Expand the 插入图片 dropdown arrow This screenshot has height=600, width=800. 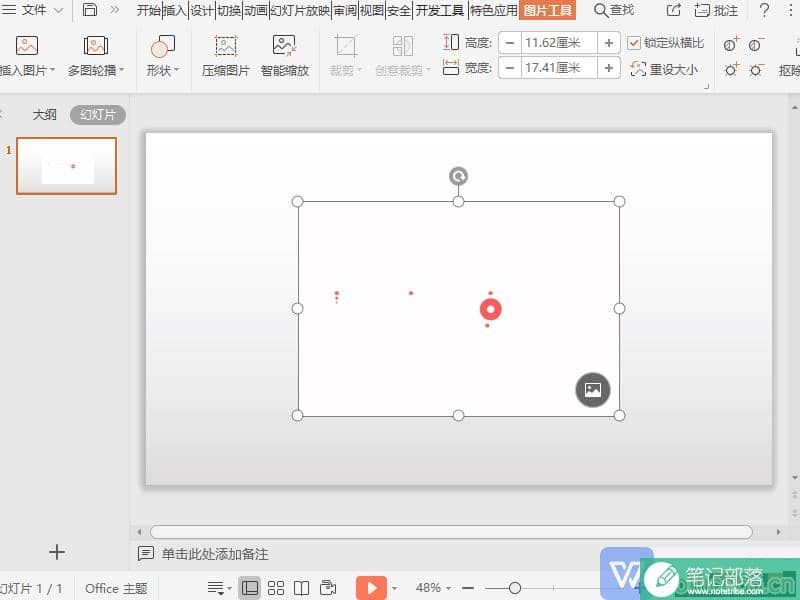click(52, 70)
